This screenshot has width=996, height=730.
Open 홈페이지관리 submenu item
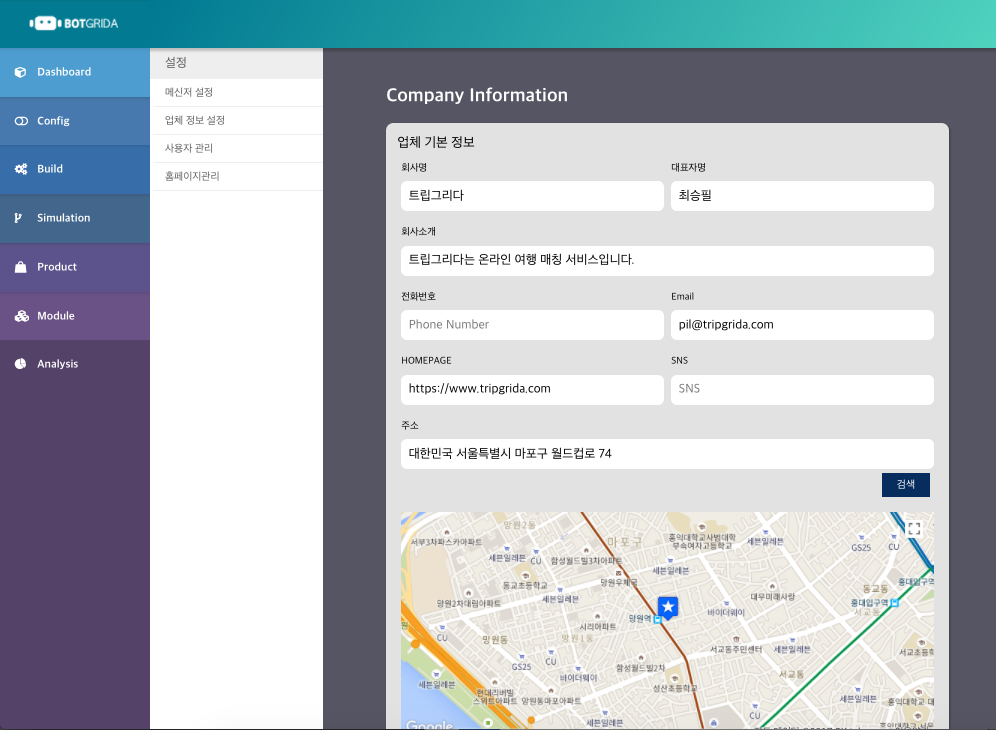(236, 176)
